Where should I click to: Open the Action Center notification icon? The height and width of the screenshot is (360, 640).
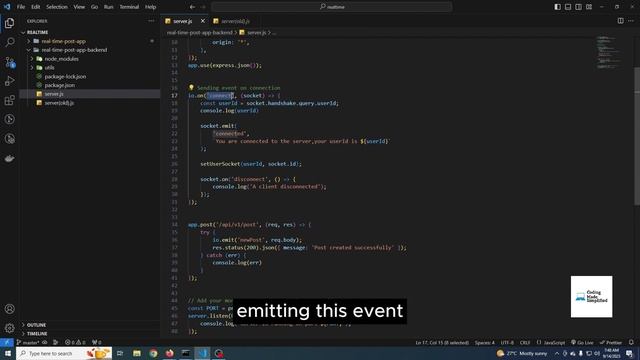point(629,353)
